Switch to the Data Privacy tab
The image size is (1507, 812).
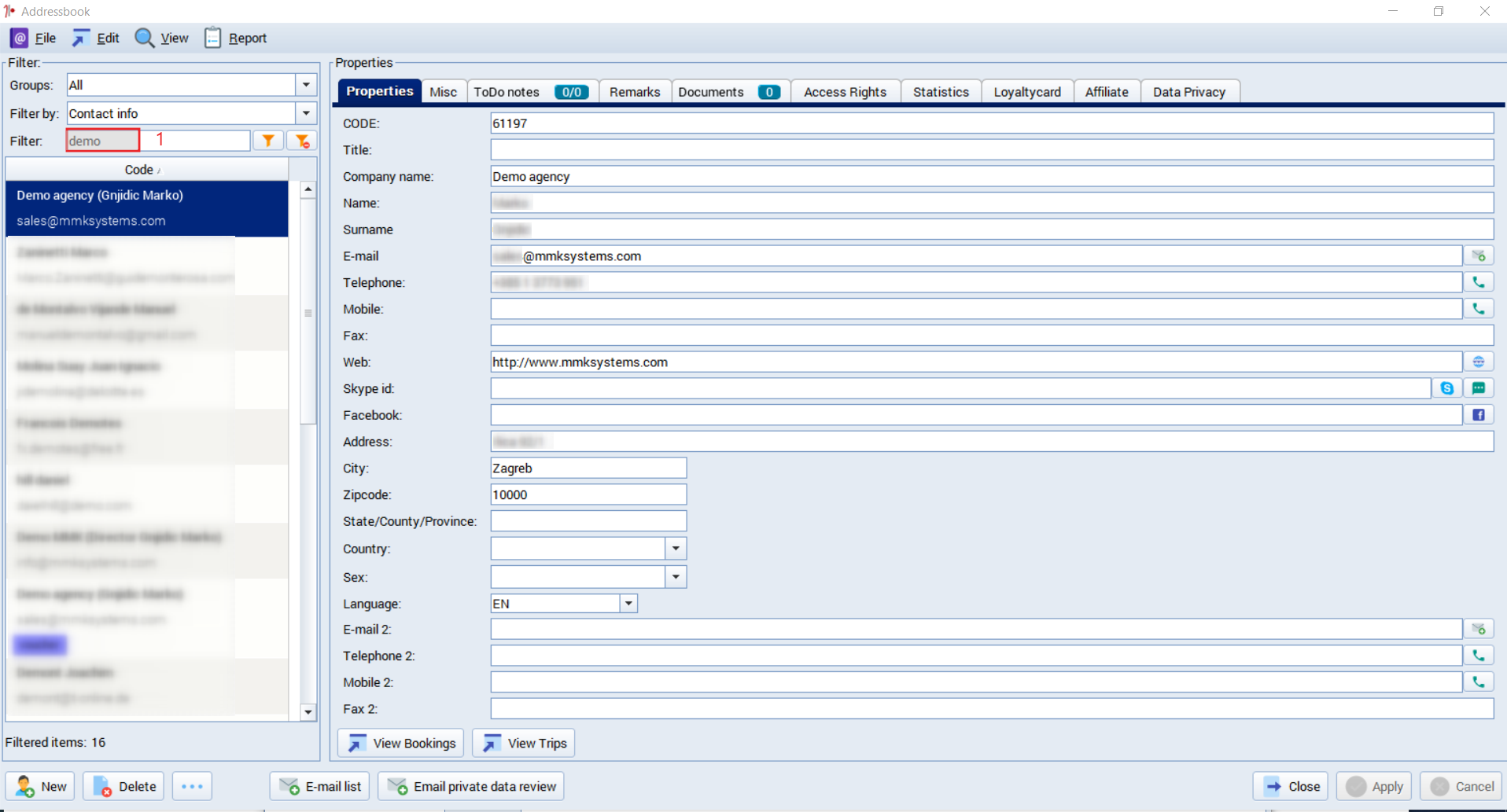click(1189, 92)
